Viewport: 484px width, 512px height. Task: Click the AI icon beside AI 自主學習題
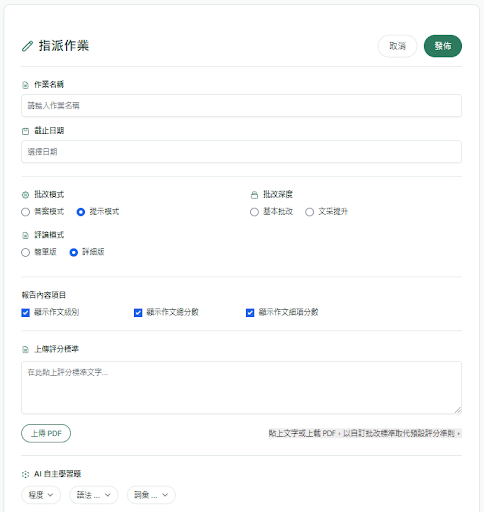pos(25,474)
